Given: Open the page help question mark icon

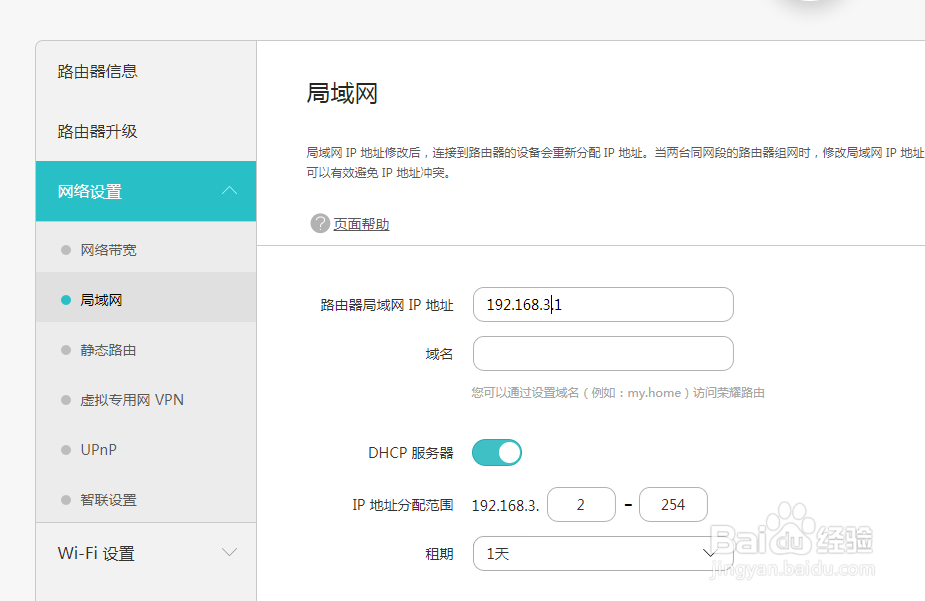Looking at the screenshot, I should pos(319,223).
